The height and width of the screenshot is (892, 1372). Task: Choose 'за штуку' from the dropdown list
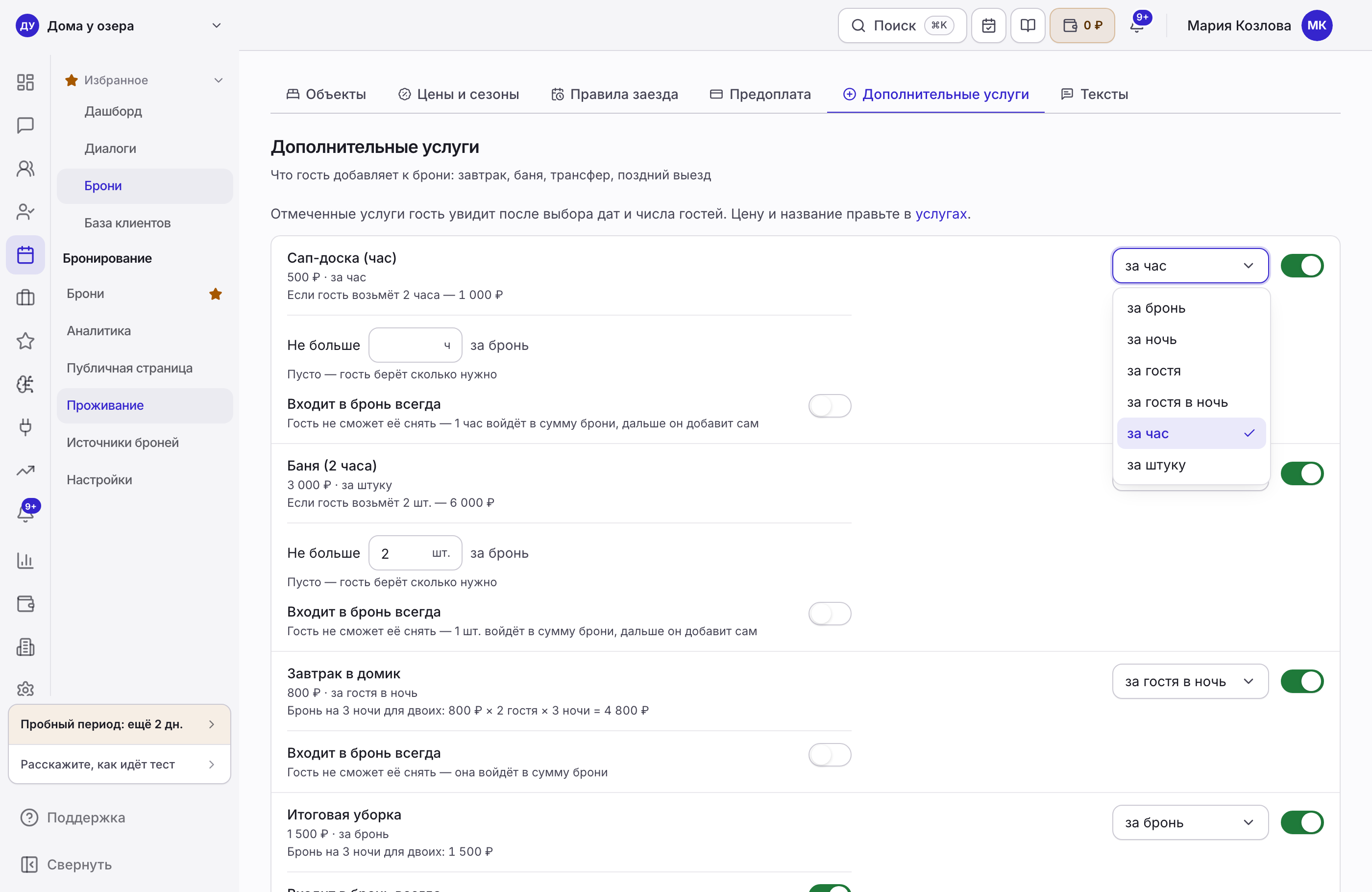point(1191,465)
